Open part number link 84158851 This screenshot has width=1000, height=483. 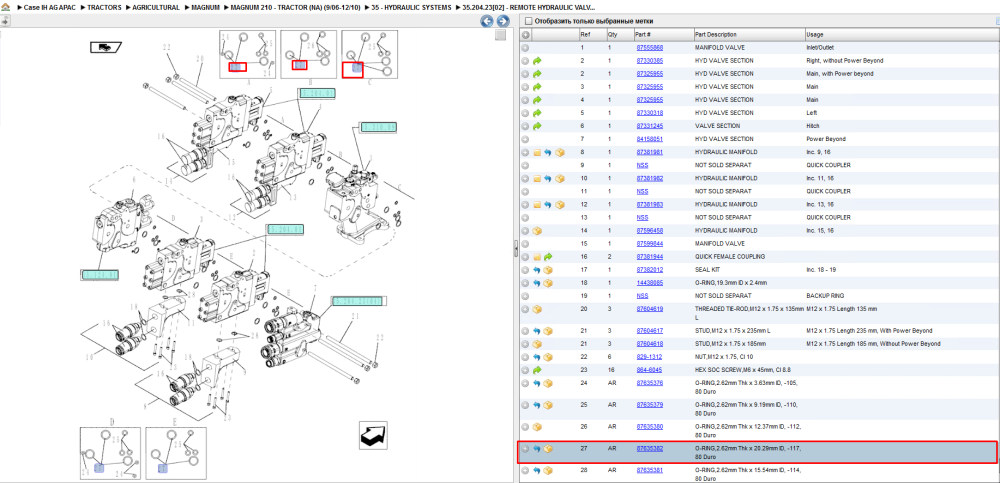(x=649, y=139)
